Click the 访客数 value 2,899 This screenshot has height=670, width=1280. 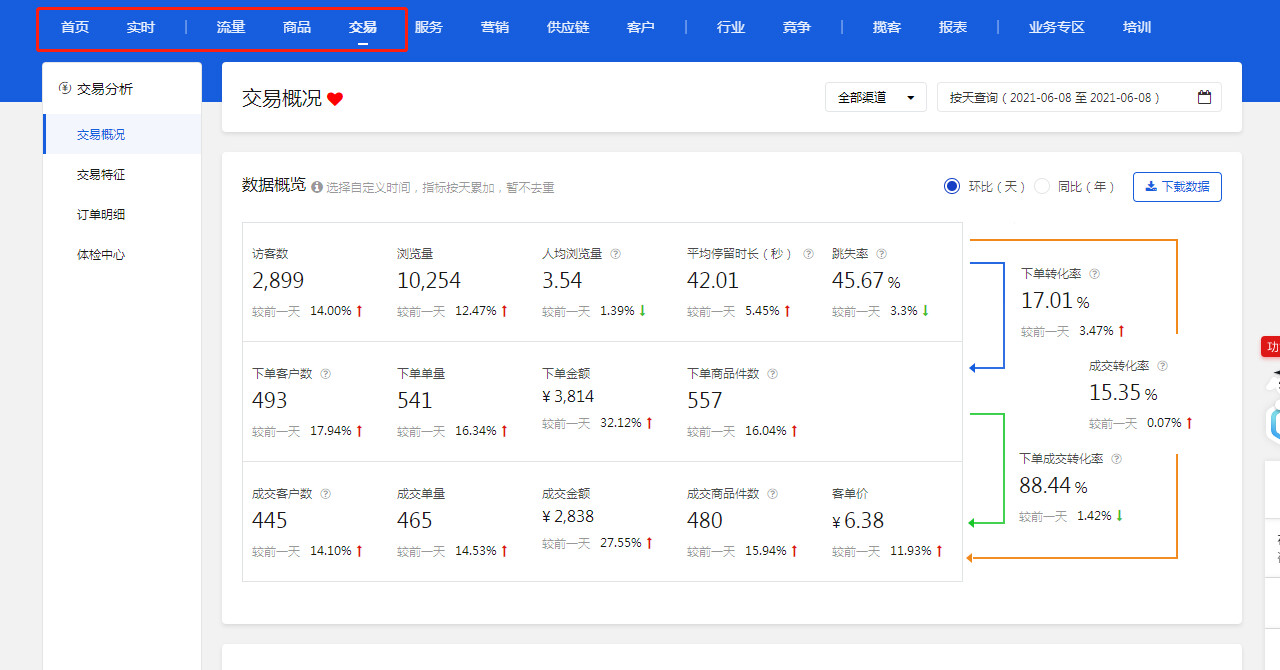click(x=278, y=281)
